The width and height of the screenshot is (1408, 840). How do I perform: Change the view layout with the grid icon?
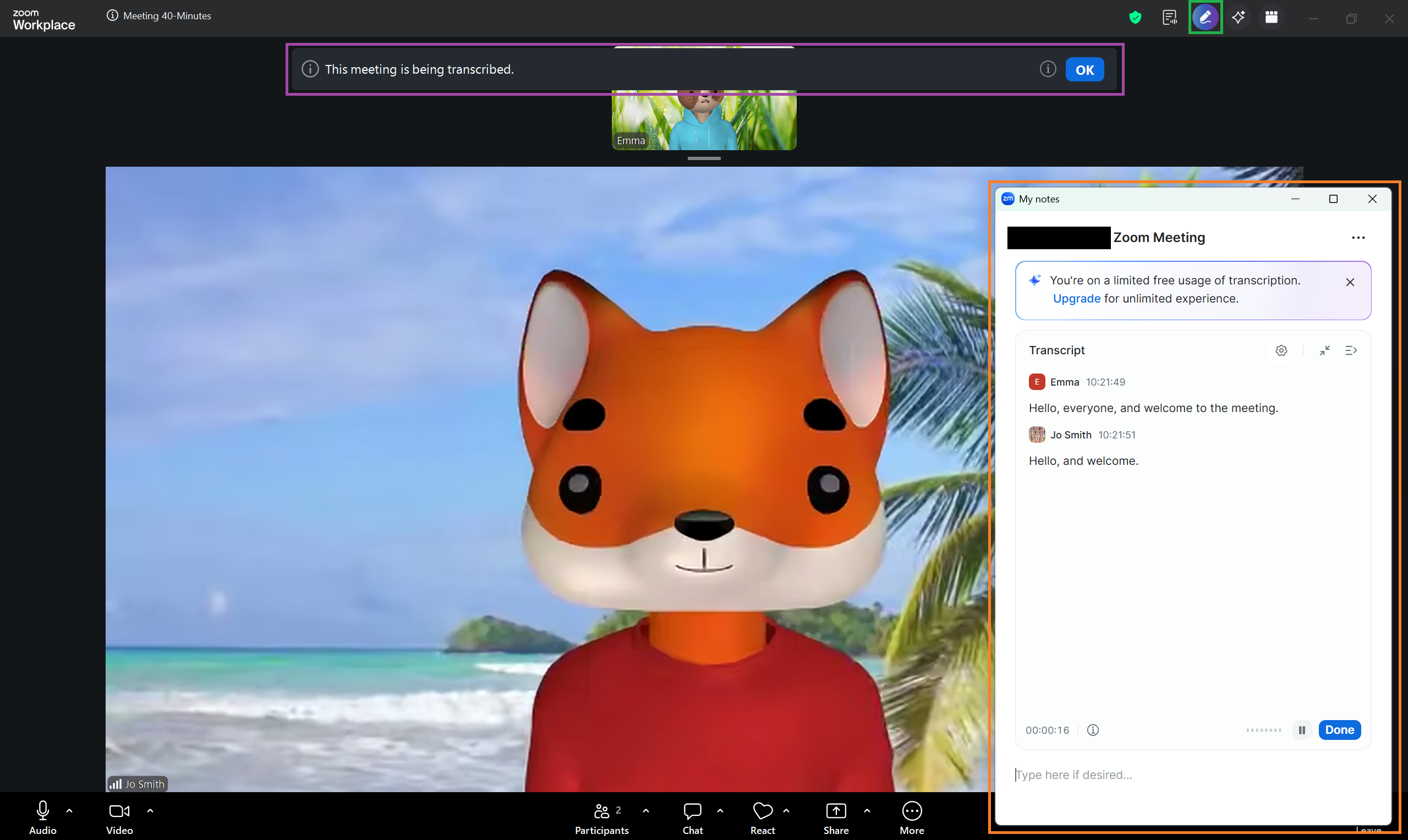click(1272, 18)
